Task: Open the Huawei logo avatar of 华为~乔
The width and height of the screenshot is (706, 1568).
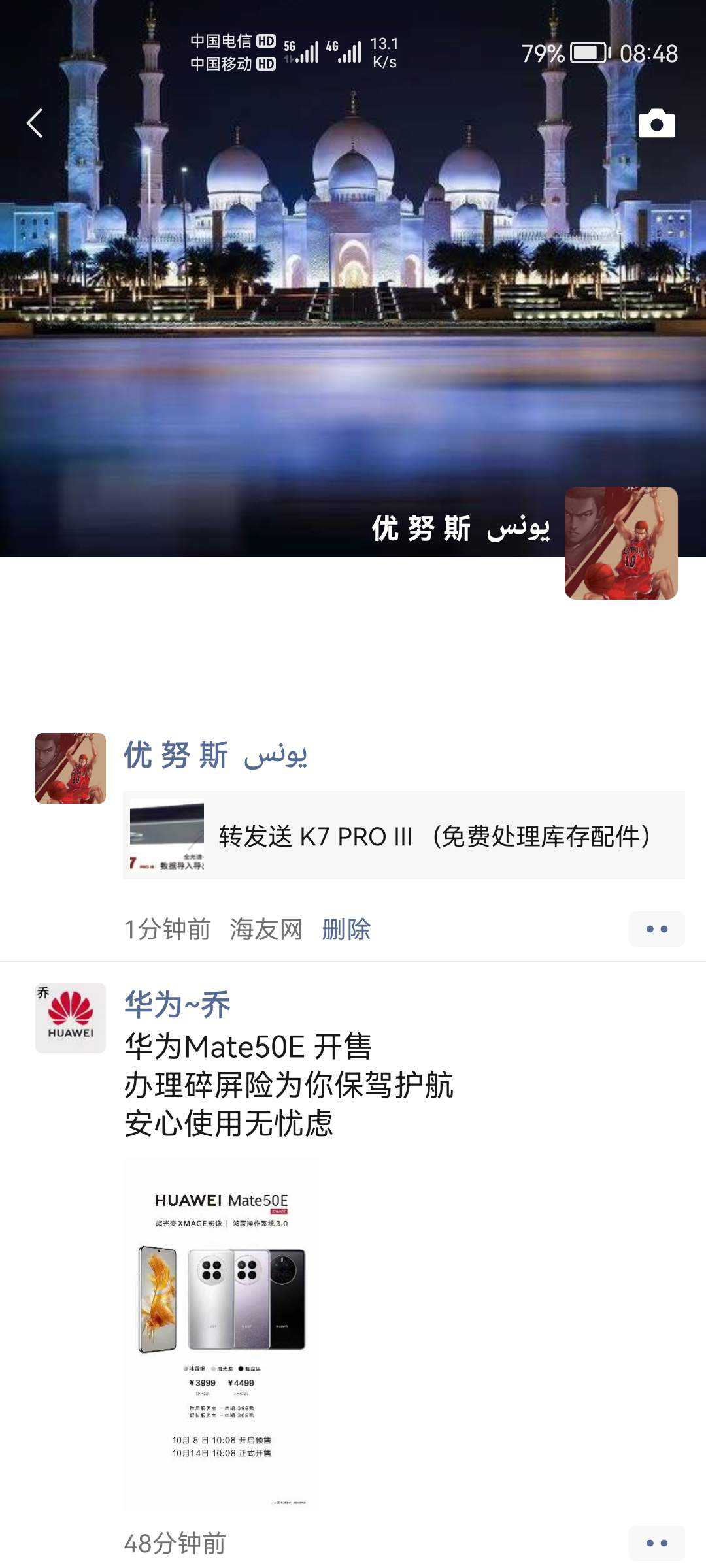Action: pos(71,1018)
